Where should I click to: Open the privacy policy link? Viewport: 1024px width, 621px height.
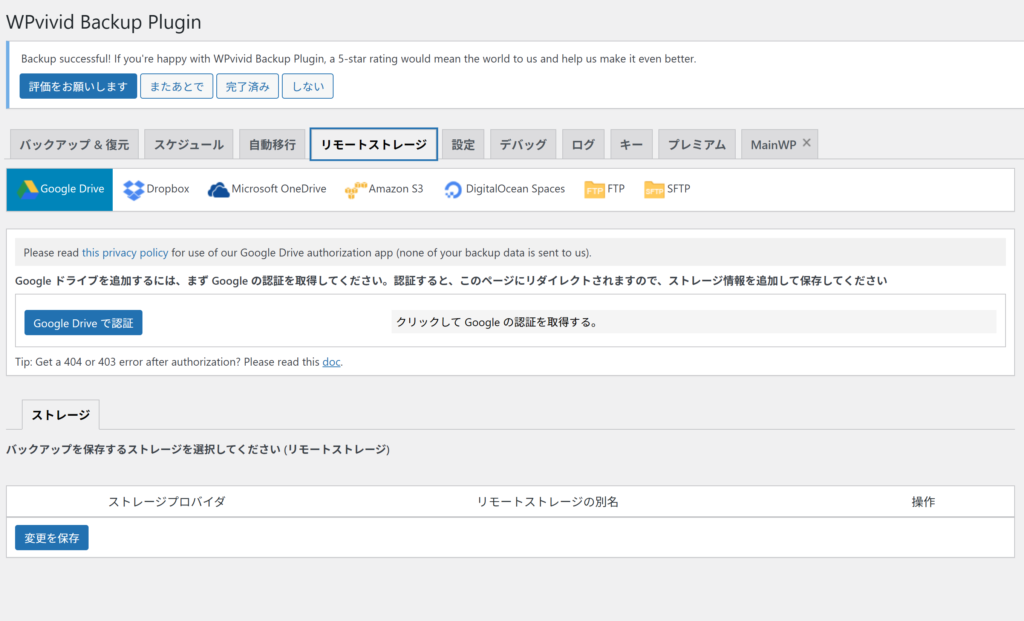click(125, 253)
